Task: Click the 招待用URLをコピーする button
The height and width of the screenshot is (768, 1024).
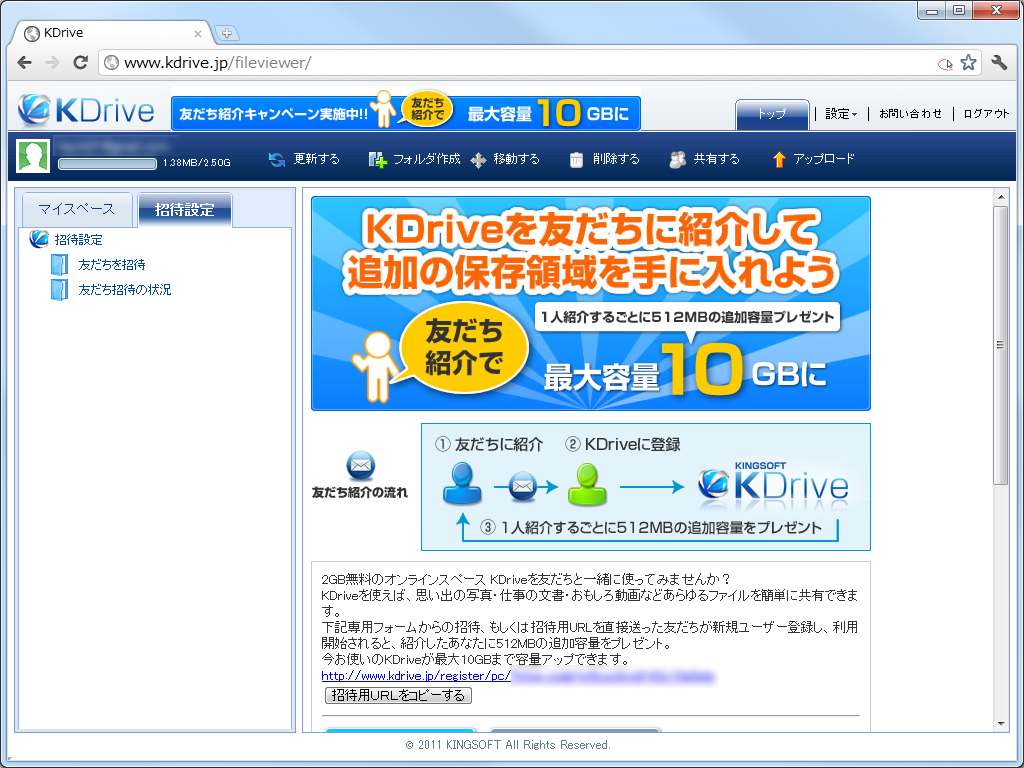Action: (397, 695)
